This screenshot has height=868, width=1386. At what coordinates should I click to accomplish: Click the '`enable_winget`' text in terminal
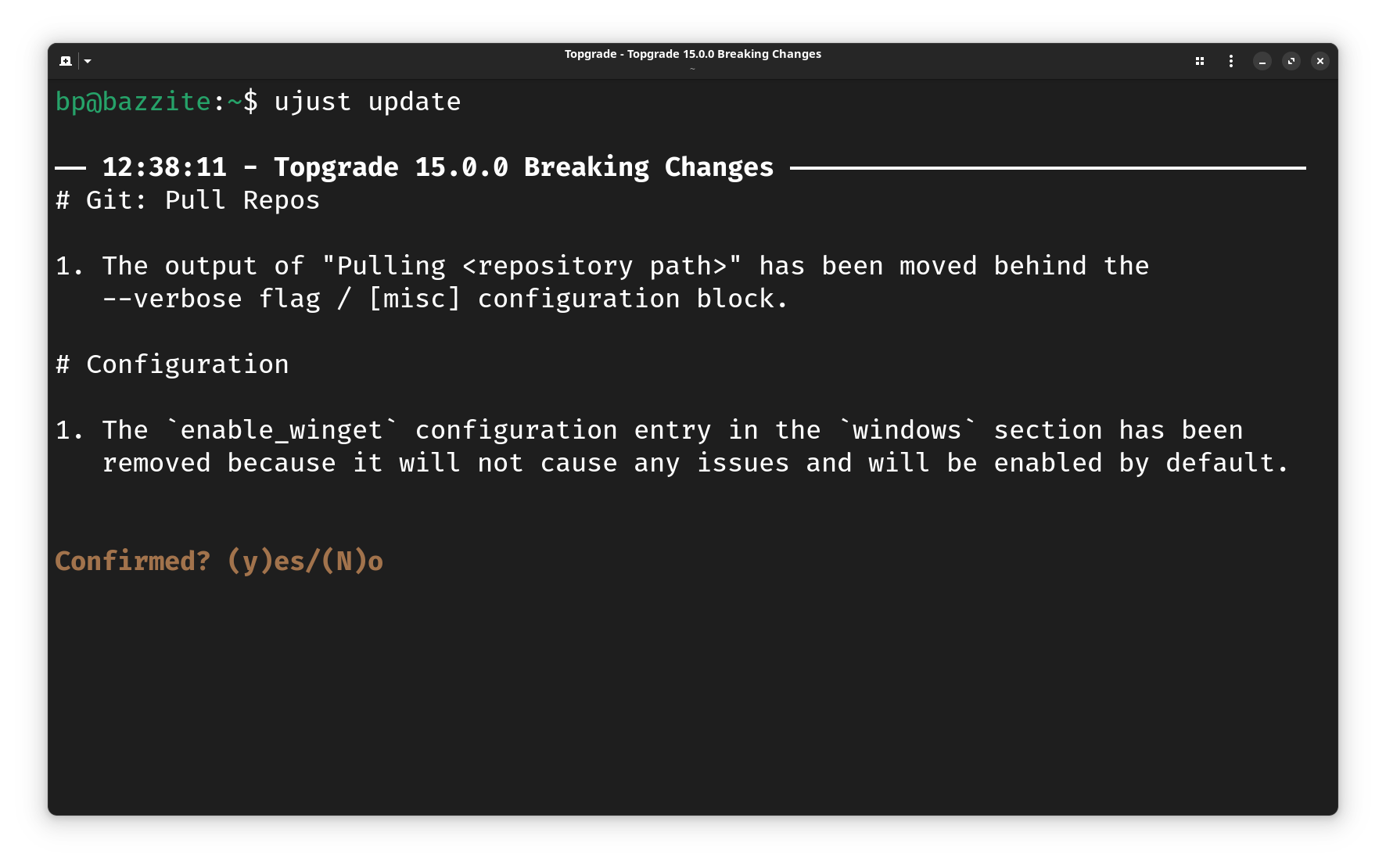[282, 430]
